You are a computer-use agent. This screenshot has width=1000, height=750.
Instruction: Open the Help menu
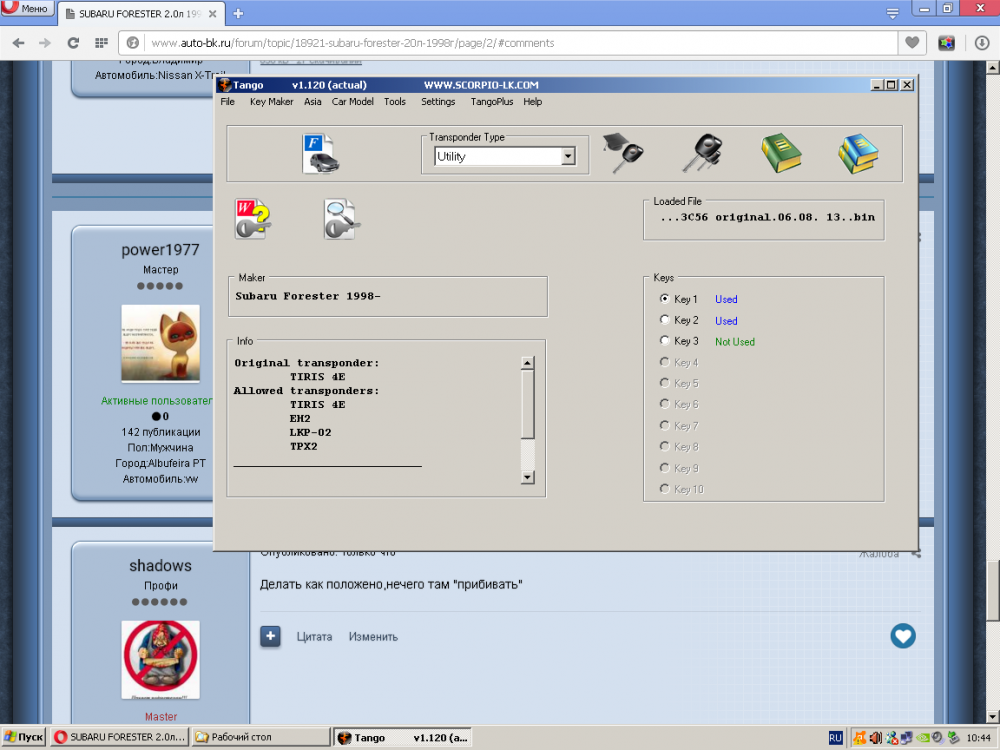(x=533, y=101)
